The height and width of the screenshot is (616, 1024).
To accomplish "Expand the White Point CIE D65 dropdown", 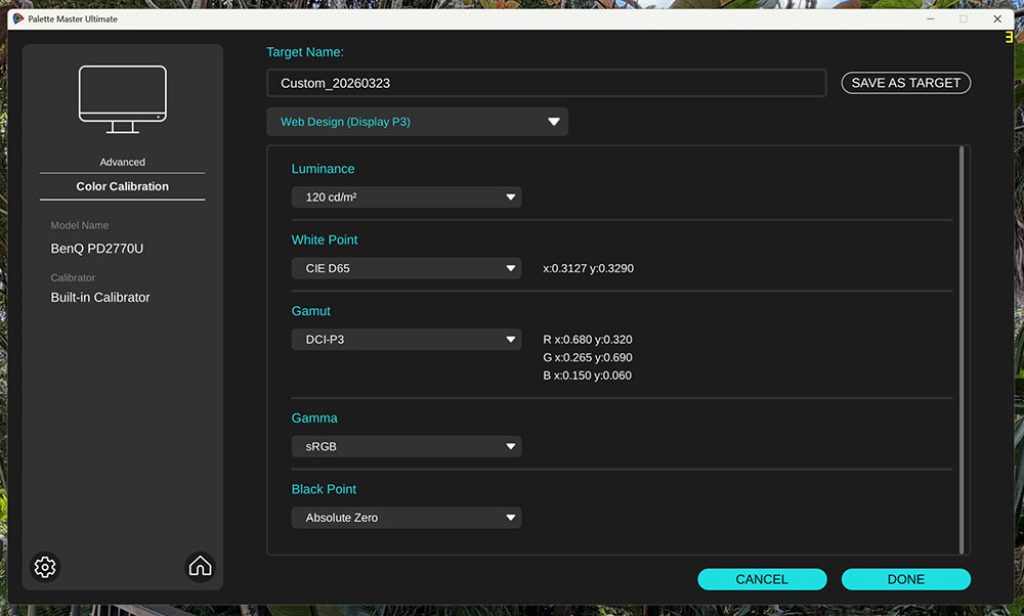I will pos(406,268).
